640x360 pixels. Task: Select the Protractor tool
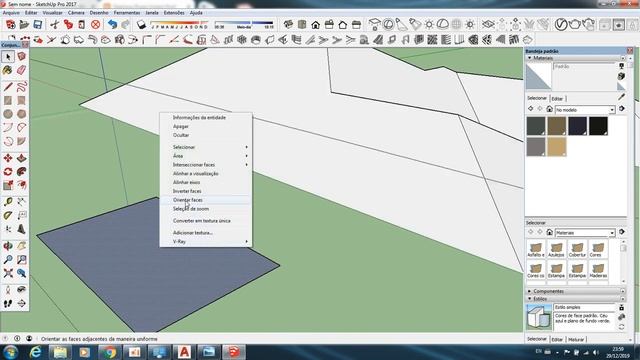[8, 215]
